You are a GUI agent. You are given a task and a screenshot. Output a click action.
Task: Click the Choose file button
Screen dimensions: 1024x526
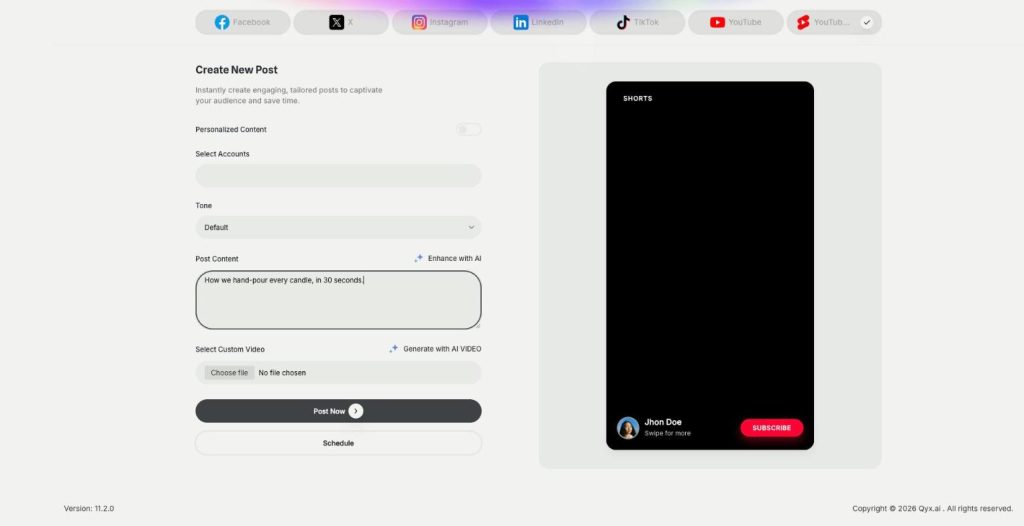tap(229, 372)
